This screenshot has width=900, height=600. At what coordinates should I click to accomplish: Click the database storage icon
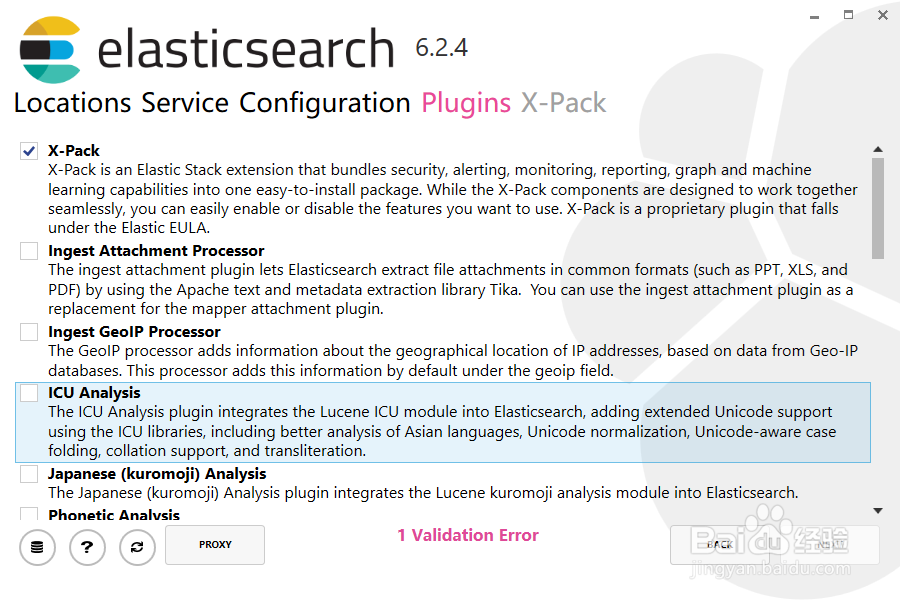pos(37,547)
